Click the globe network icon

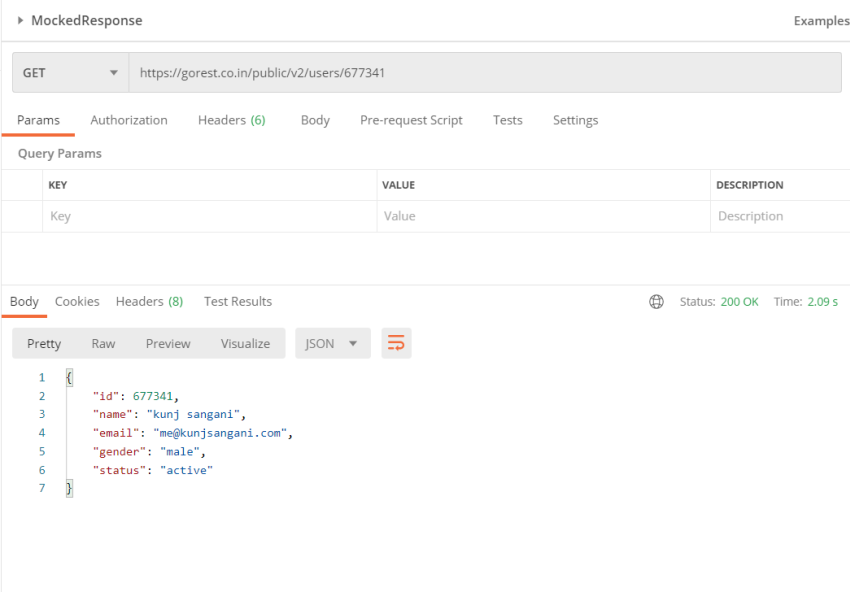pyautogui.click(x=656, y=301)
